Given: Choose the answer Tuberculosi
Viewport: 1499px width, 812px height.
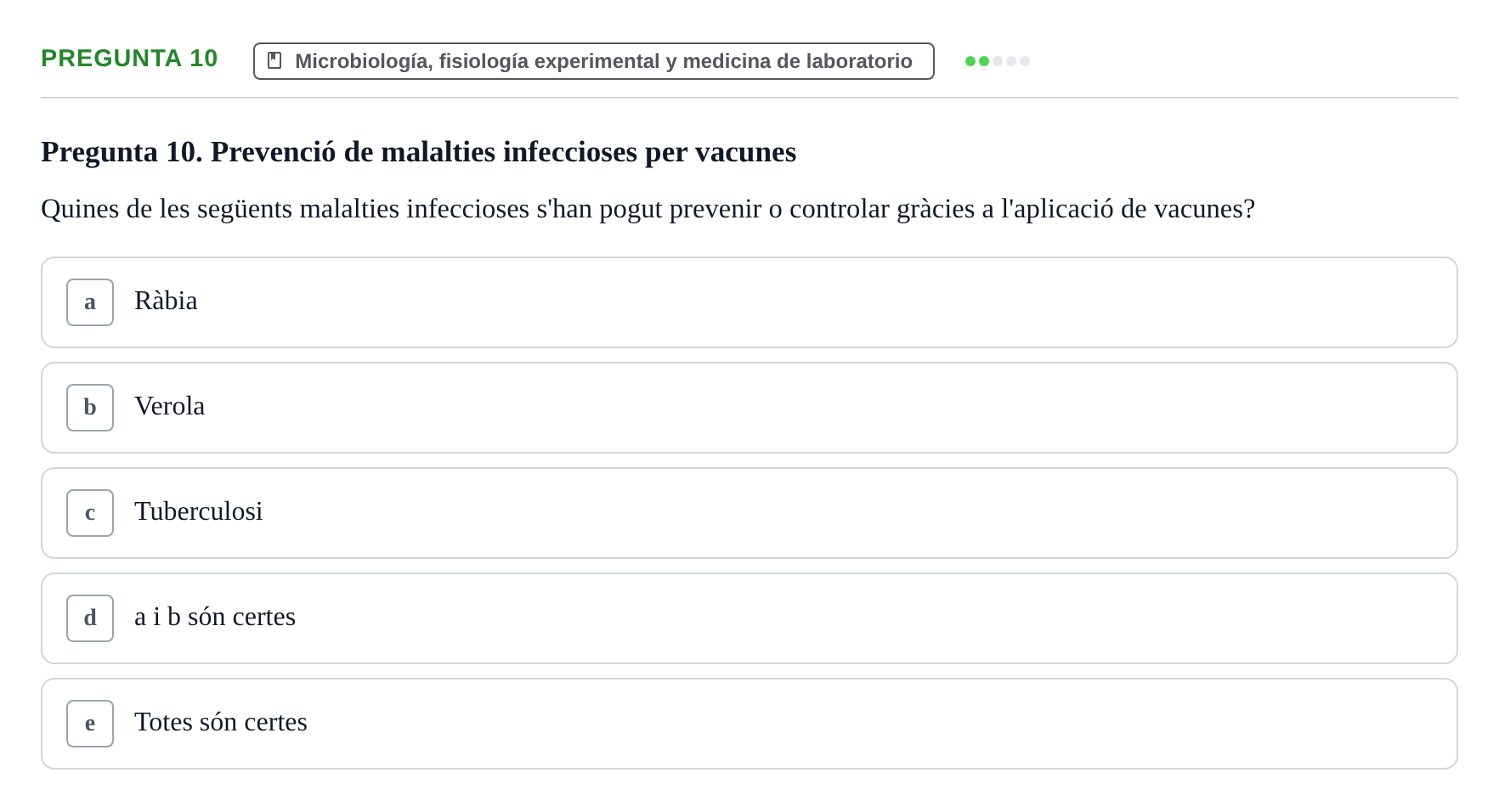Looking at the screenshot, I should (749, 513).
